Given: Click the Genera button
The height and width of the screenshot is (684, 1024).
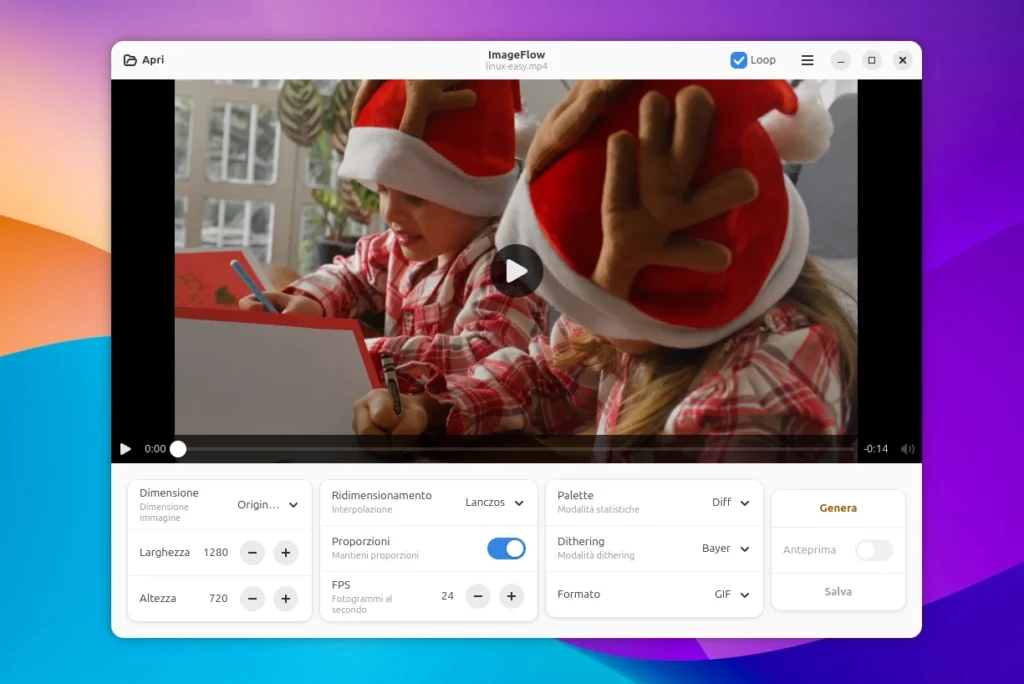Looking at the screenshot, I should (x=838, y=508).
